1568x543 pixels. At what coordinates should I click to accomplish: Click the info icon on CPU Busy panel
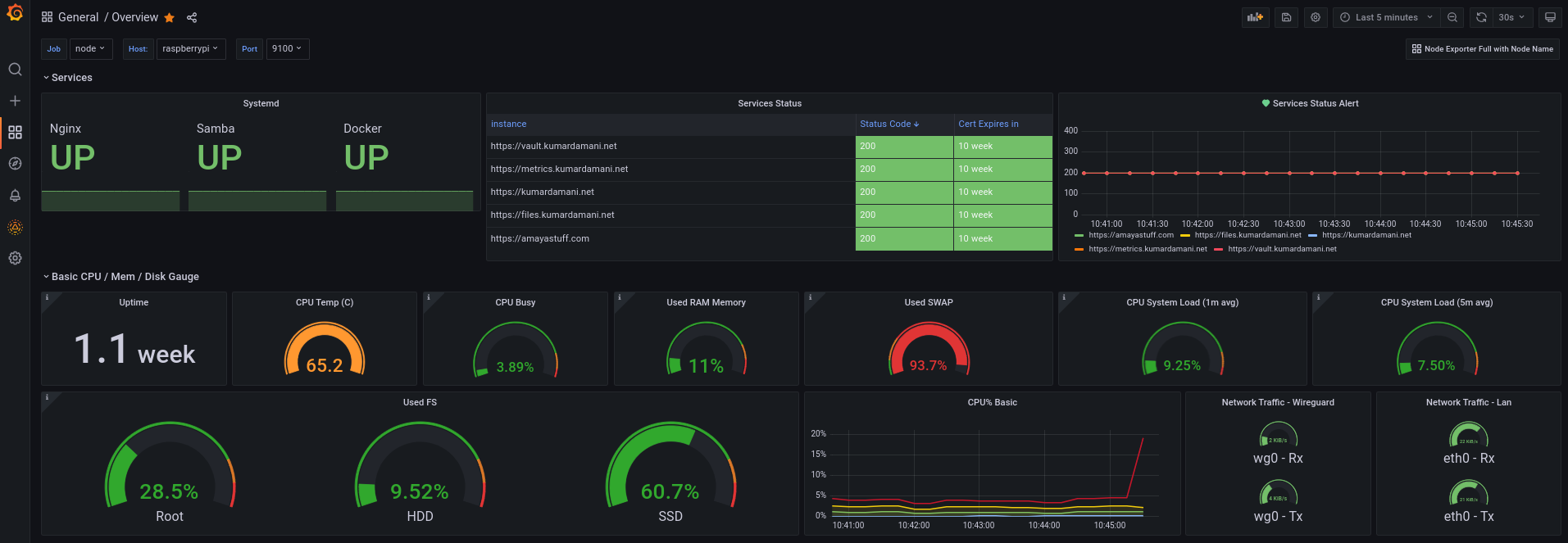click(x=429, y=298)
